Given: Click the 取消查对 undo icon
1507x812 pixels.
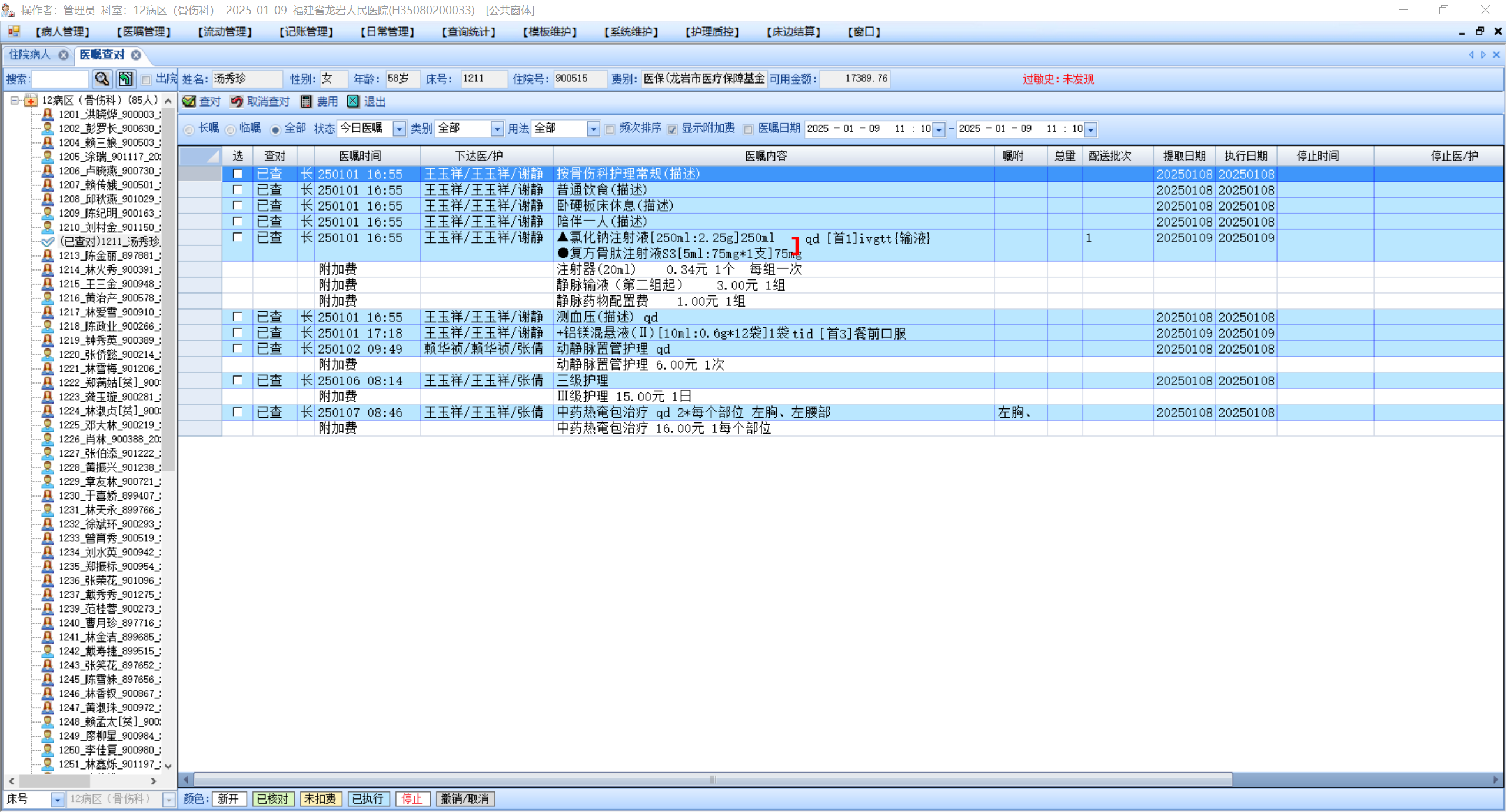Looking at the screenshot, I should [237, 102].
